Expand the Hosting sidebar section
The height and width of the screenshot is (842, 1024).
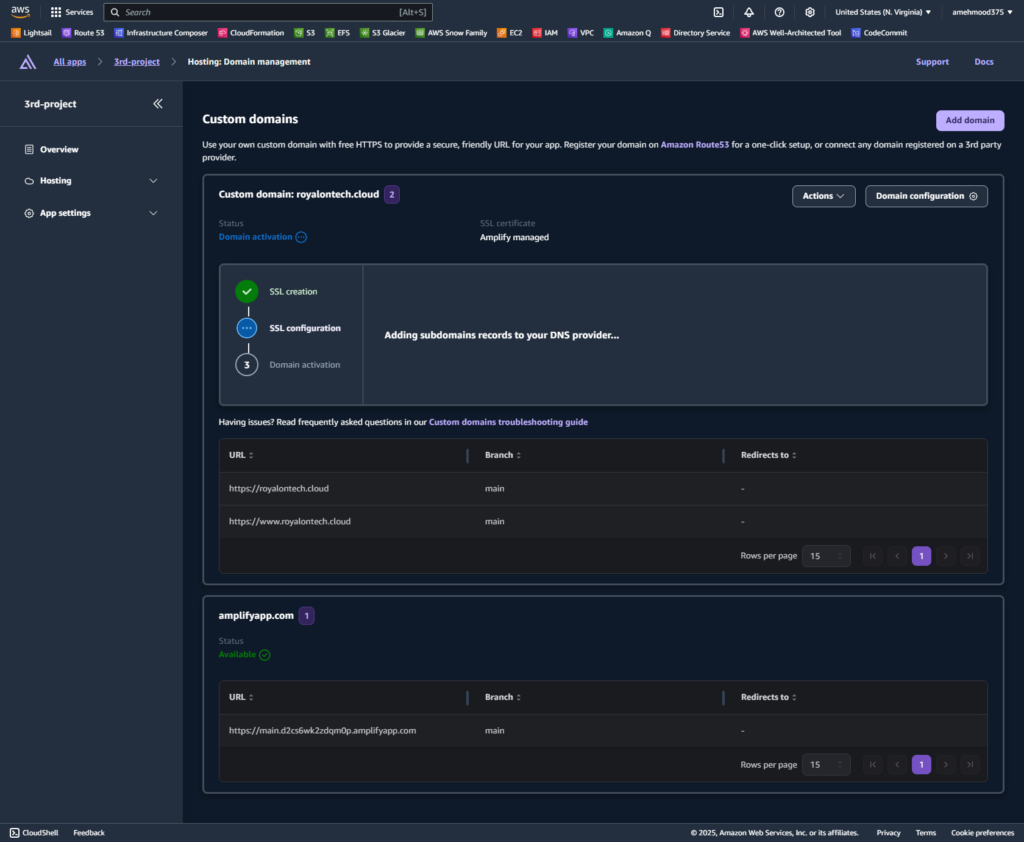91,181
